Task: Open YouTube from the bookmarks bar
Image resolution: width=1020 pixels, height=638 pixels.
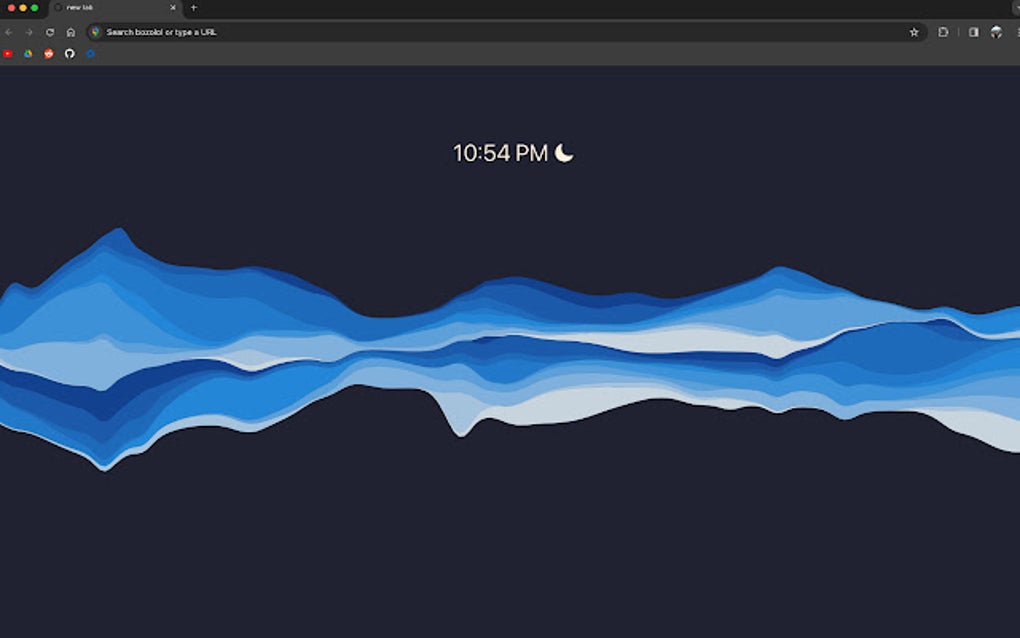Action: 9,54
